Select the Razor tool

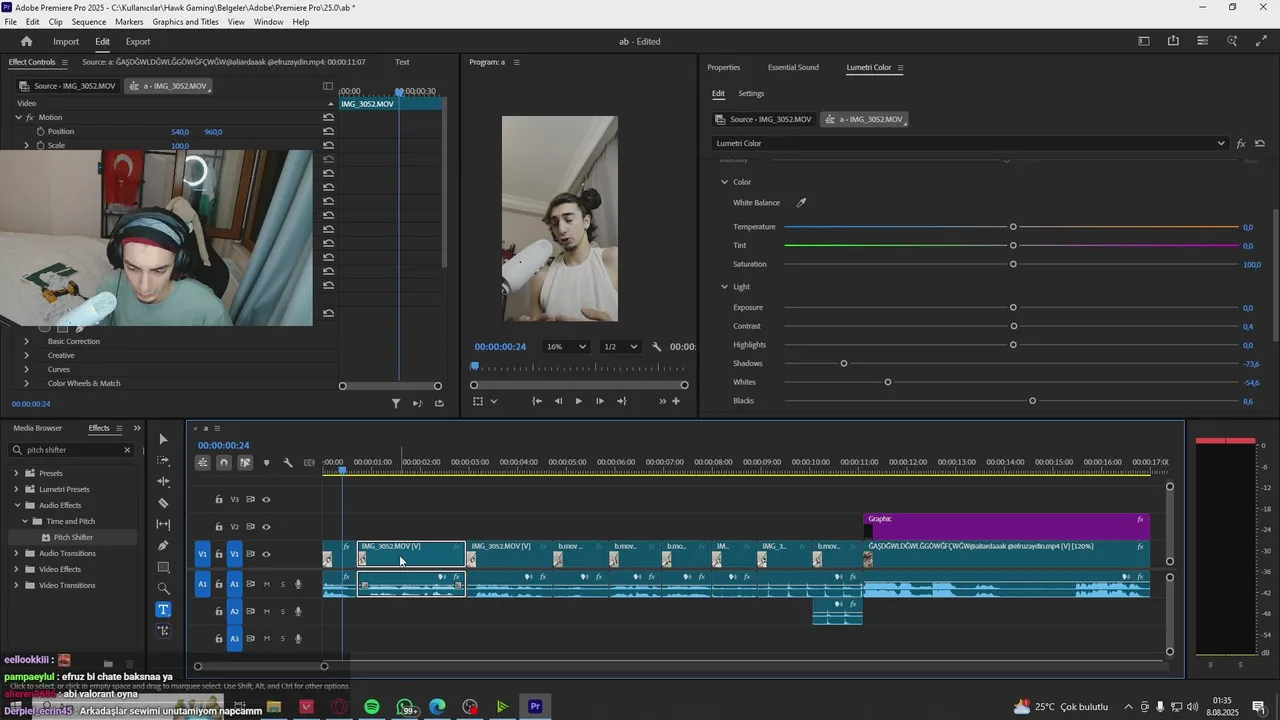(163, 503)
